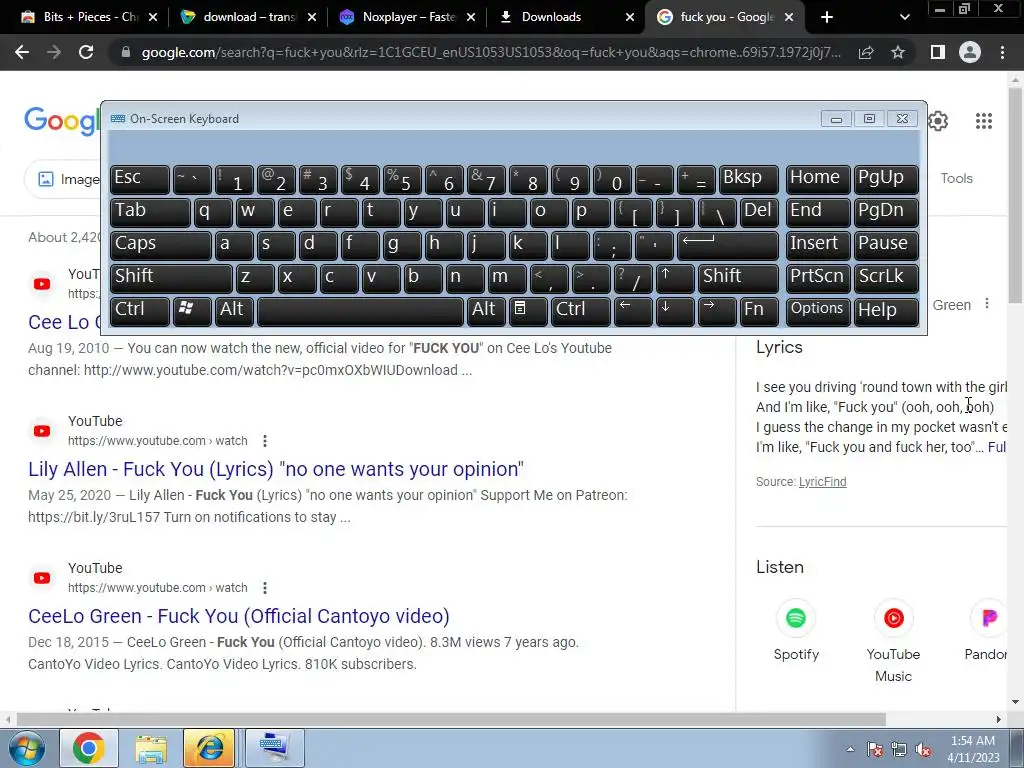Open Internet Explorer from the taskbar
This screenshot has height=768, width=1024.
coord(210,748)
